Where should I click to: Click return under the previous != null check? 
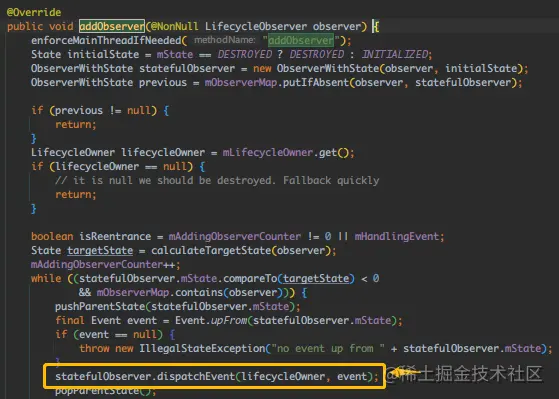[x=74, y=124]
